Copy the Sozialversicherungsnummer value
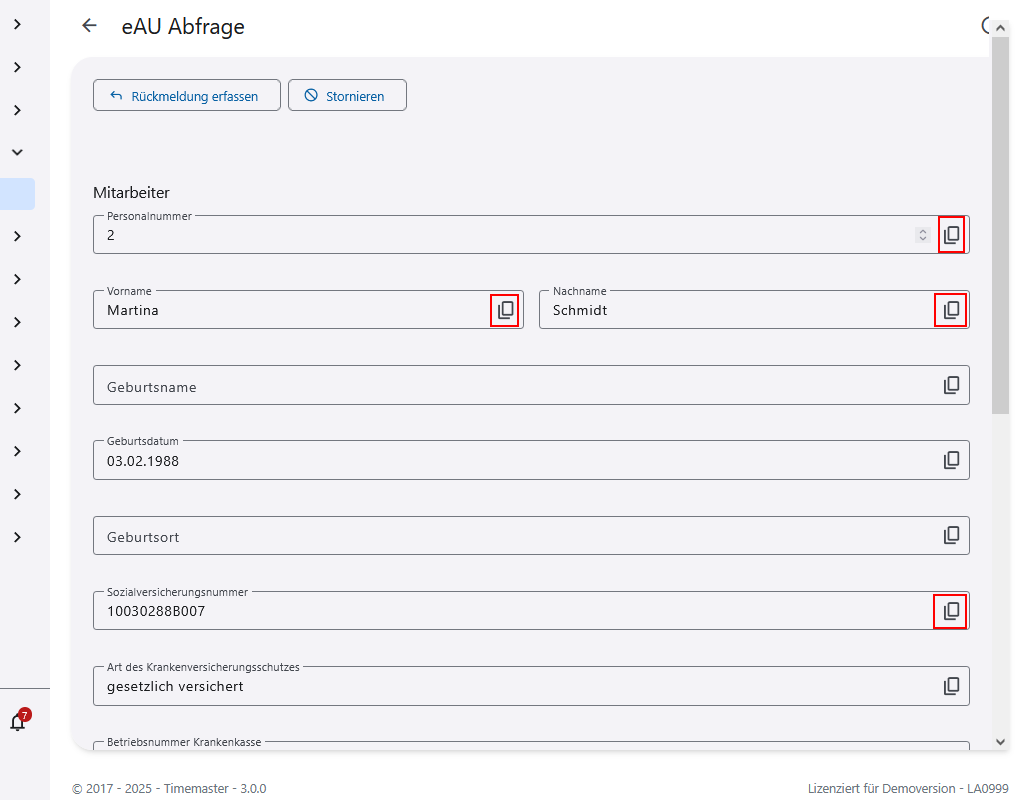The height and width of the screenshot is (800, 1024). click(951, 610)
